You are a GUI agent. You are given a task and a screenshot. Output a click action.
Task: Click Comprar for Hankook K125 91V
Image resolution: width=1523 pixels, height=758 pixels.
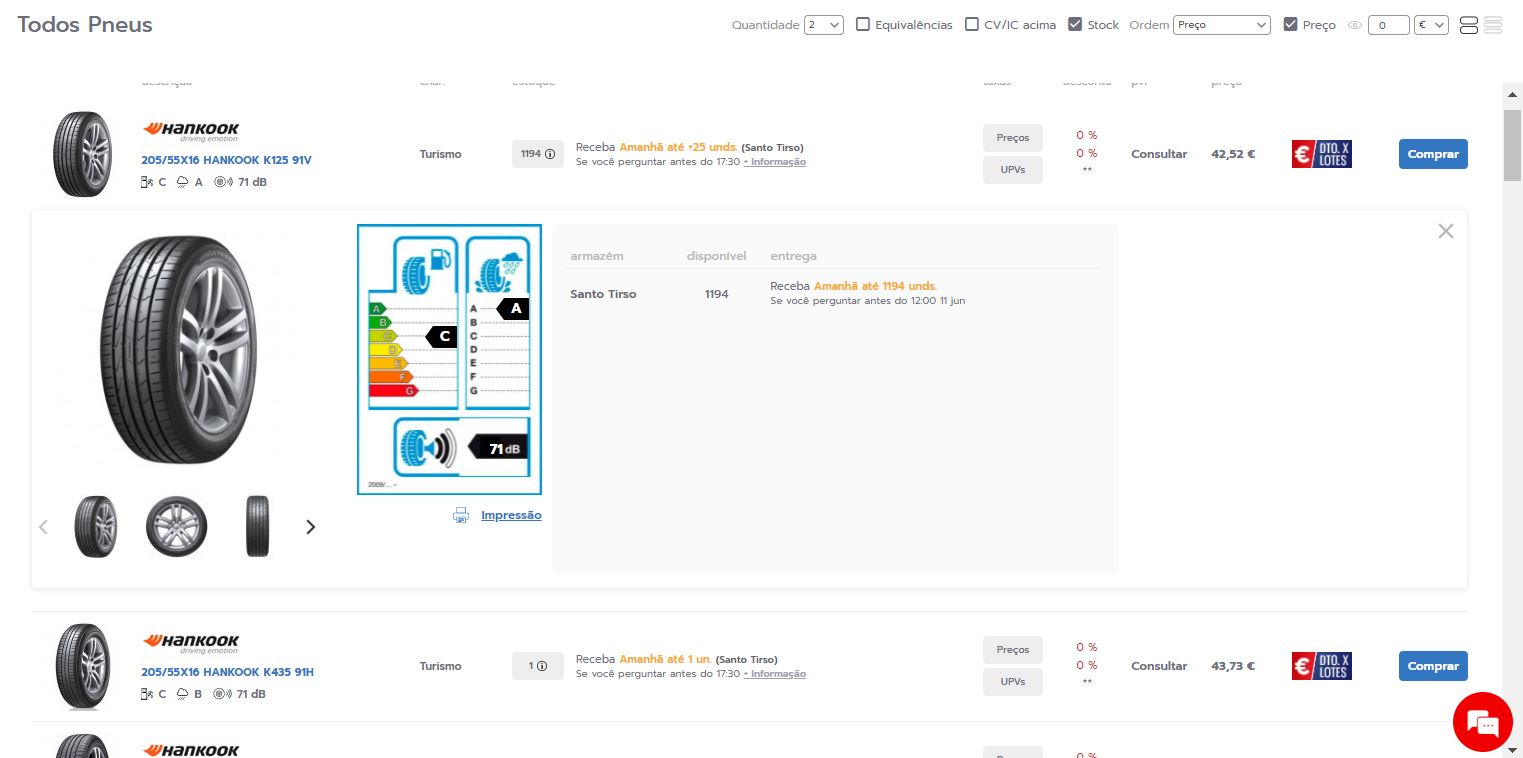[x=1433, y=154]
